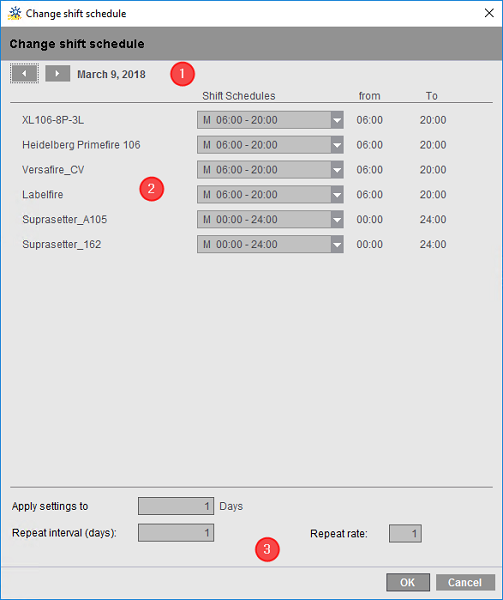Select the XL106-8P-3L device name
This screenshot has height=600, width=503.
53,120
